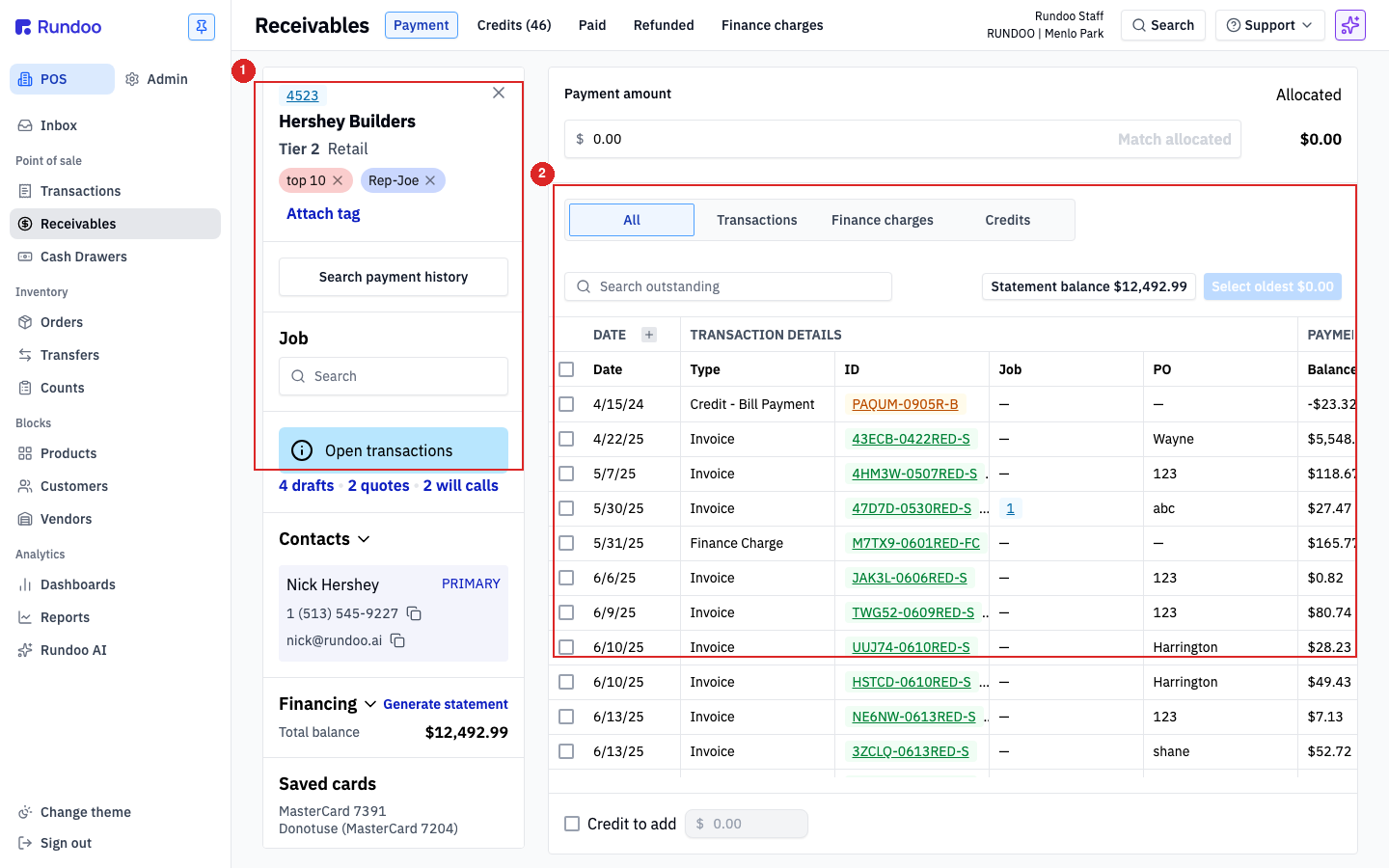Screen dimensions: 1389x868
Task: Collapse the Financing section
Action: (370, 704)
